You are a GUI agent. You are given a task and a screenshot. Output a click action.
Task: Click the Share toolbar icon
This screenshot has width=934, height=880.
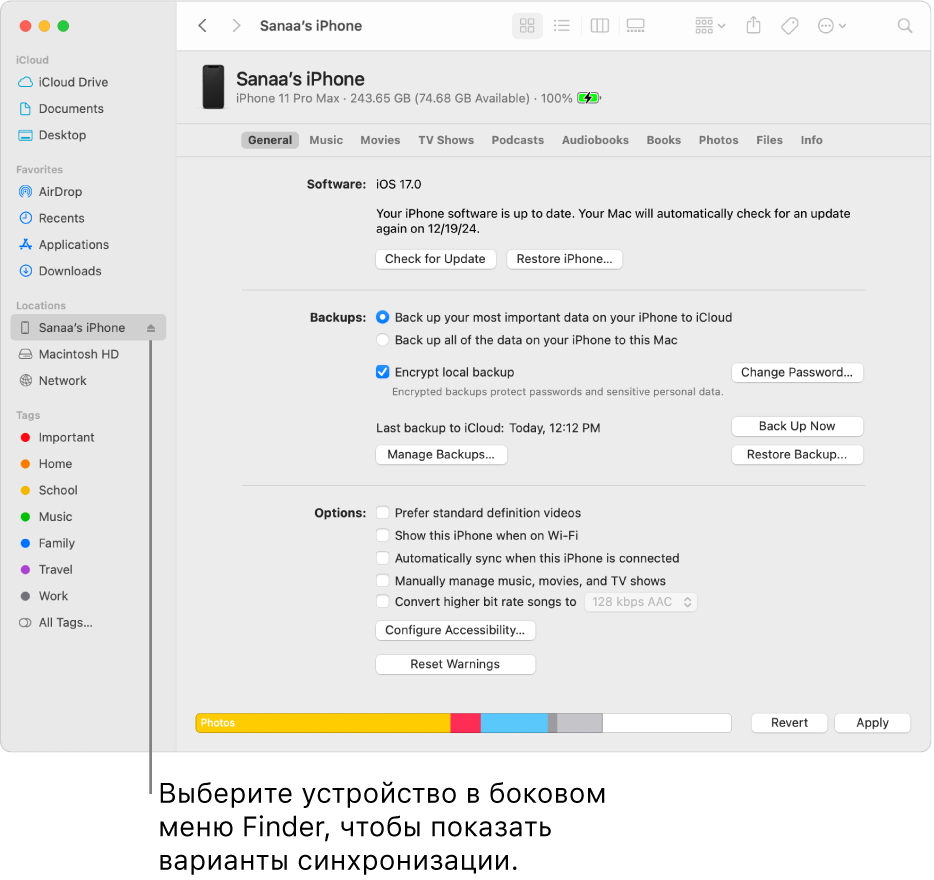tap(754, 26)
